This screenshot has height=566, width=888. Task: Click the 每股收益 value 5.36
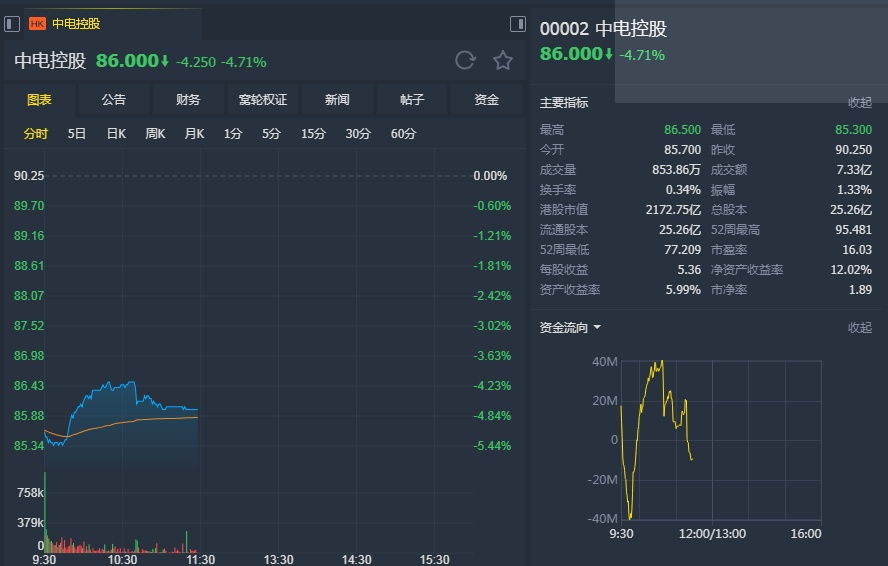point(689,270)
